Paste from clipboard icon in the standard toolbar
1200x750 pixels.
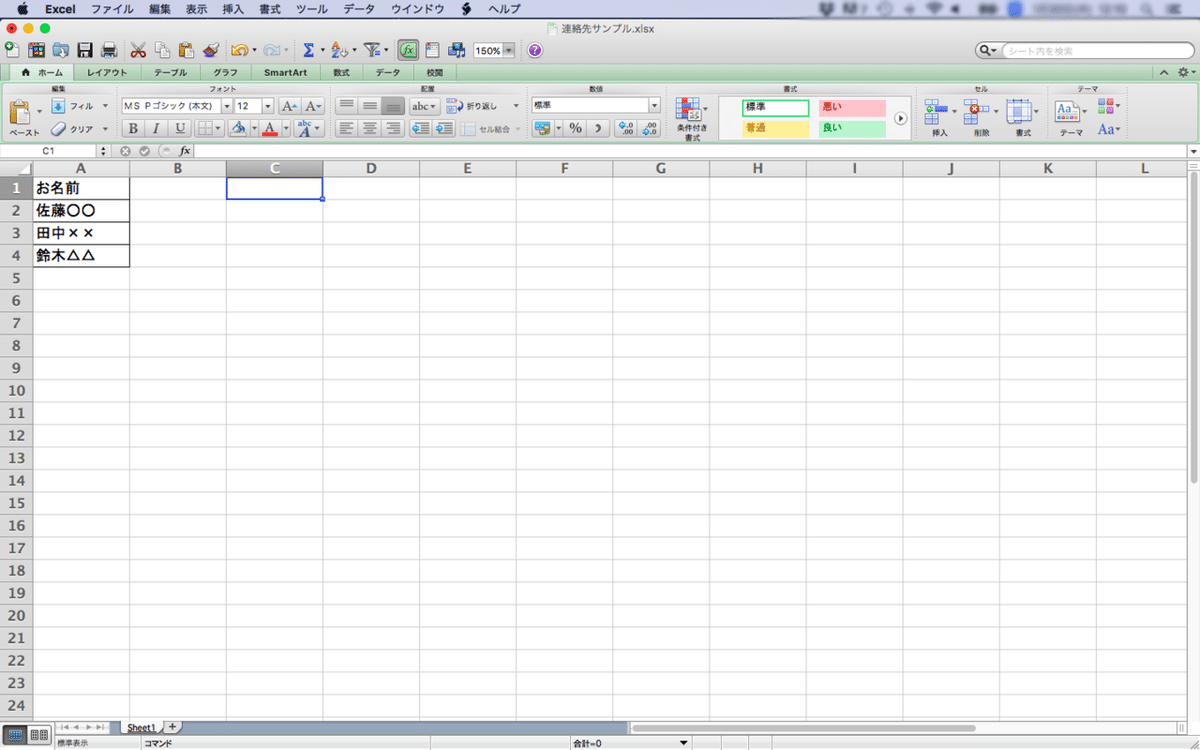(x=186, y=50)
